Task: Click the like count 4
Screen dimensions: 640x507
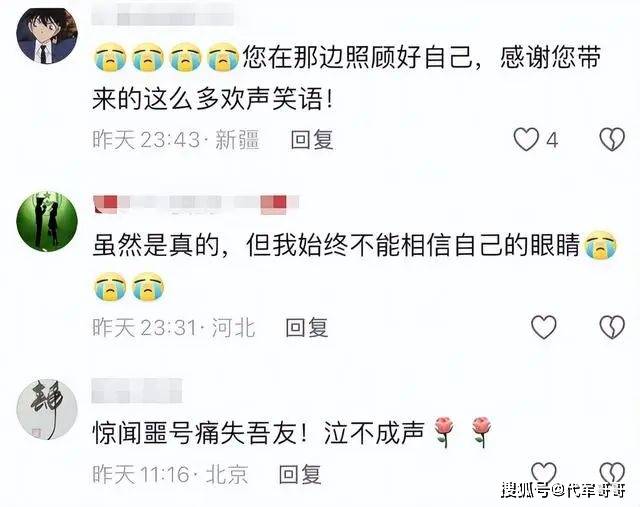Action: (x=552, y=140)
